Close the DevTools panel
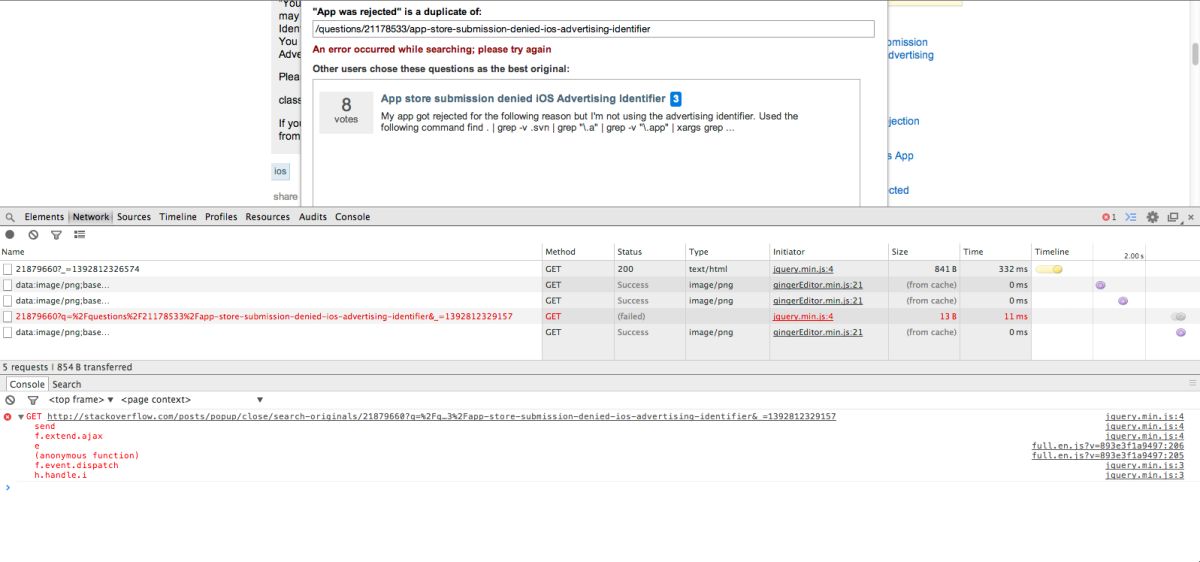This screenshot has height=562, width=1200. 1191,217
